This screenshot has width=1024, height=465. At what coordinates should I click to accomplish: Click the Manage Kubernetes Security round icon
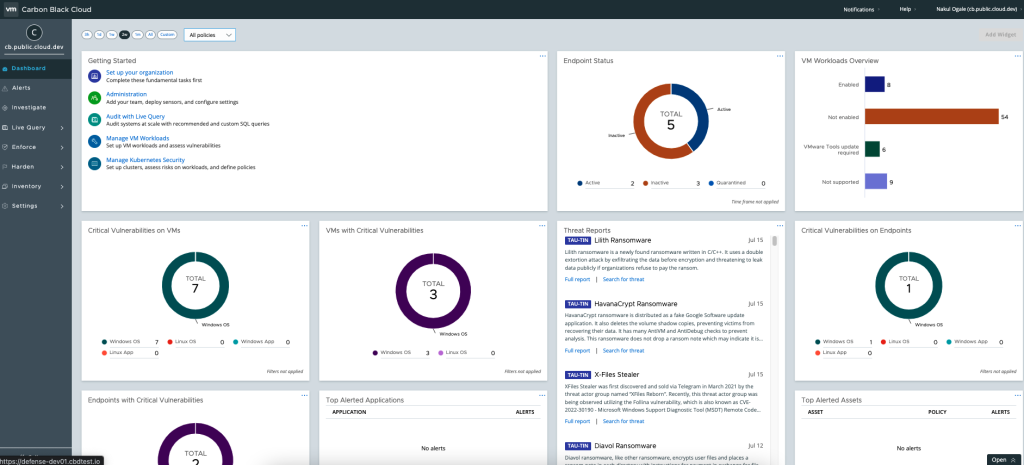95,163
